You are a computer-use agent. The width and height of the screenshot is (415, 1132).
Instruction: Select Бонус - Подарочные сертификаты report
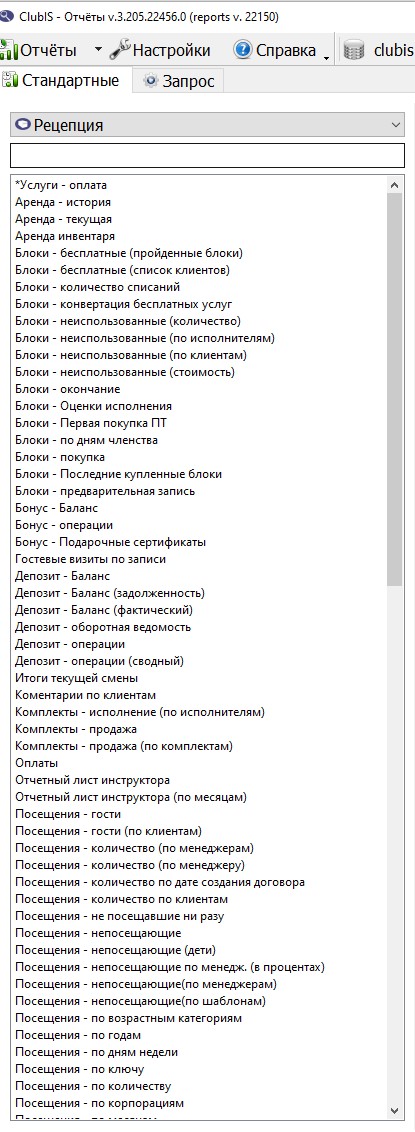click(x=110, y=542)
